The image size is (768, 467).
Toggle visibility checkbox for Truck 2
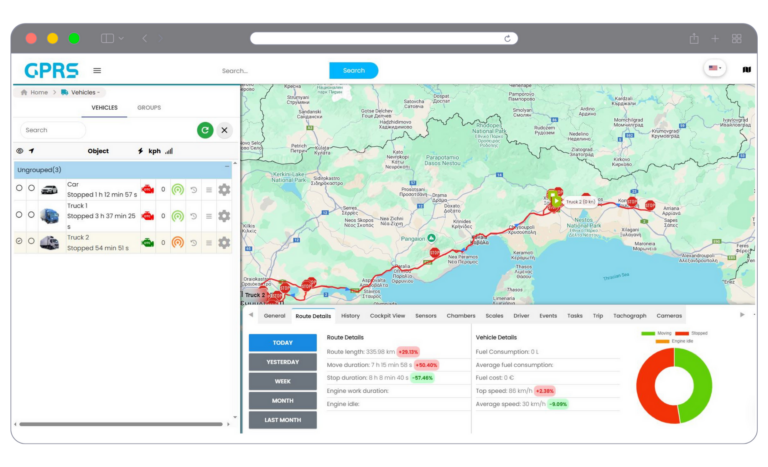pyautogui.click(x=19, y=242)
